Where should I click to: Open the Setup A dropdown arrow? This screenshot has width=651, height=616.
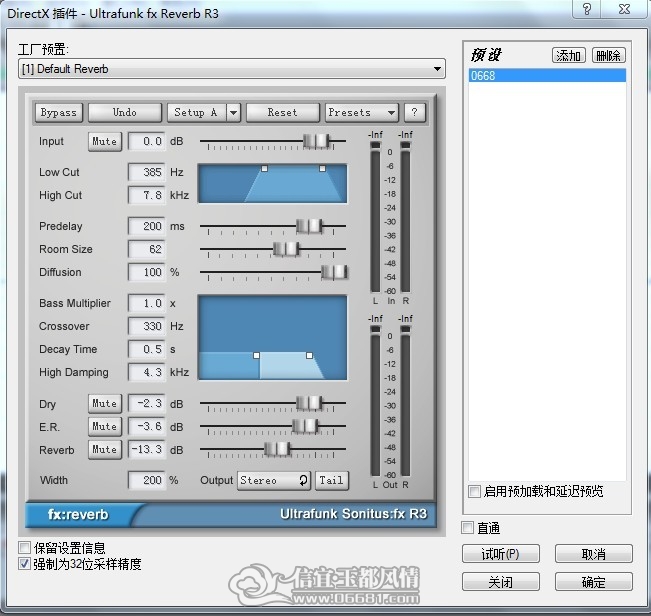pos(233,112)
